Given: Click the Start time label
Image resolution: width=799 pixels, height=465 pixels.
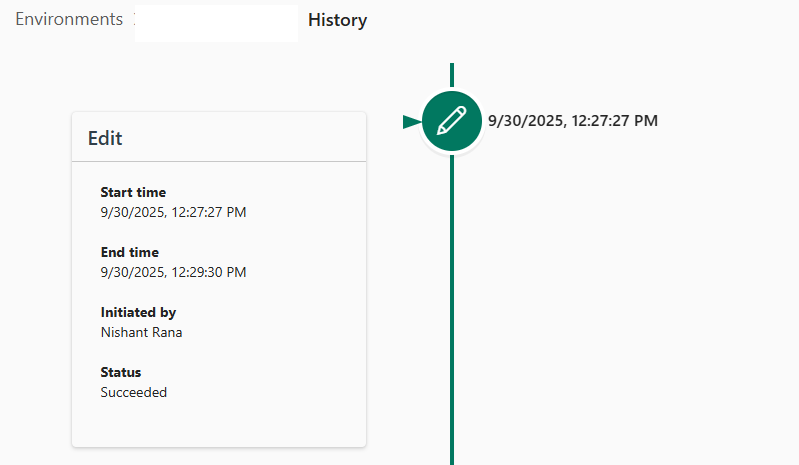Looking at the screenshot, I should tap(133, 192).
